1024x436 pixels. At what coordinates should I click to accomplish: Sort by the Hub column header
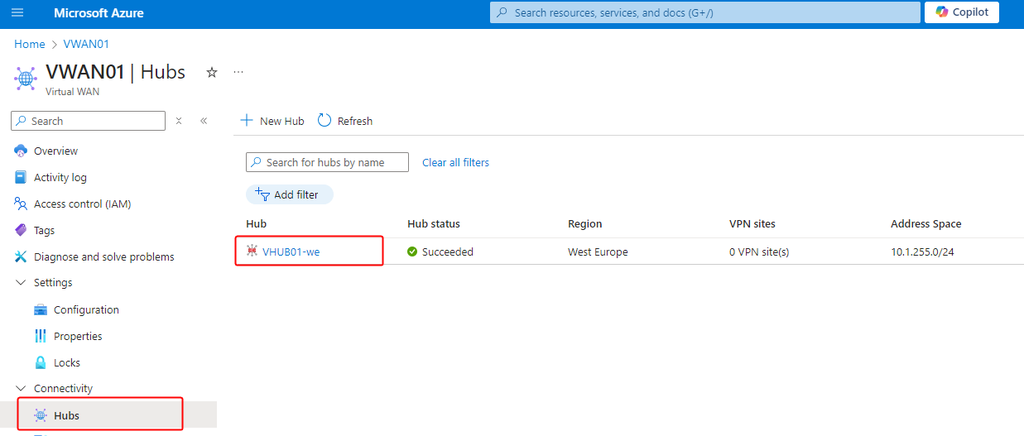[x=256, y=224]
